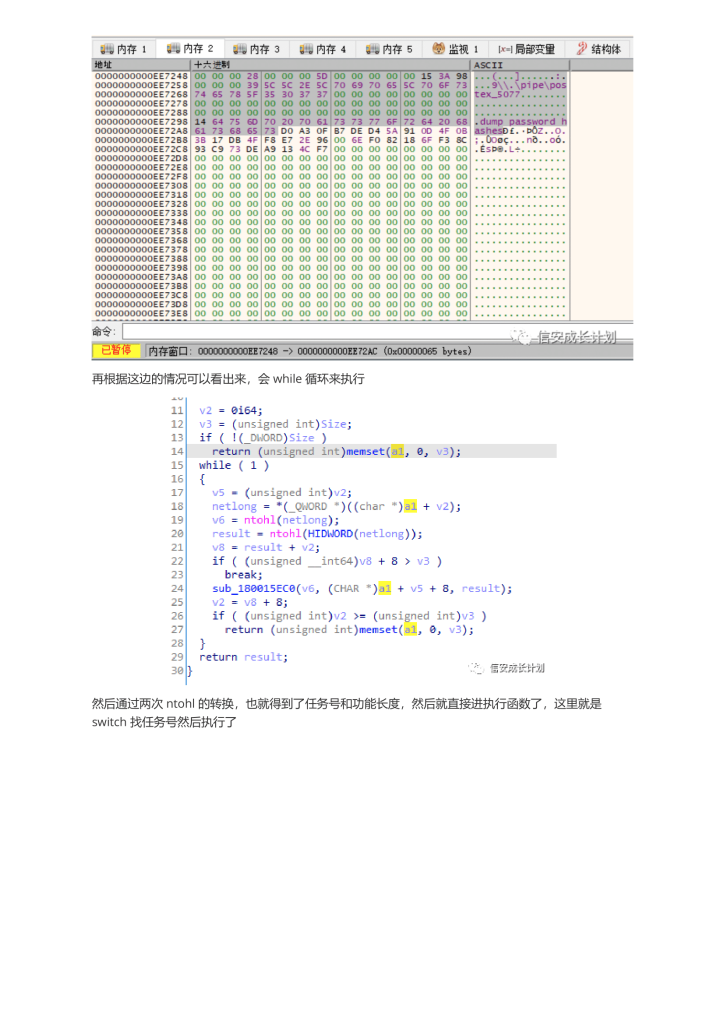The image size is (724, 1024).
Task: Select address row 0000000000EE7268
Action: pyautogui.click(x=141, y=95)
